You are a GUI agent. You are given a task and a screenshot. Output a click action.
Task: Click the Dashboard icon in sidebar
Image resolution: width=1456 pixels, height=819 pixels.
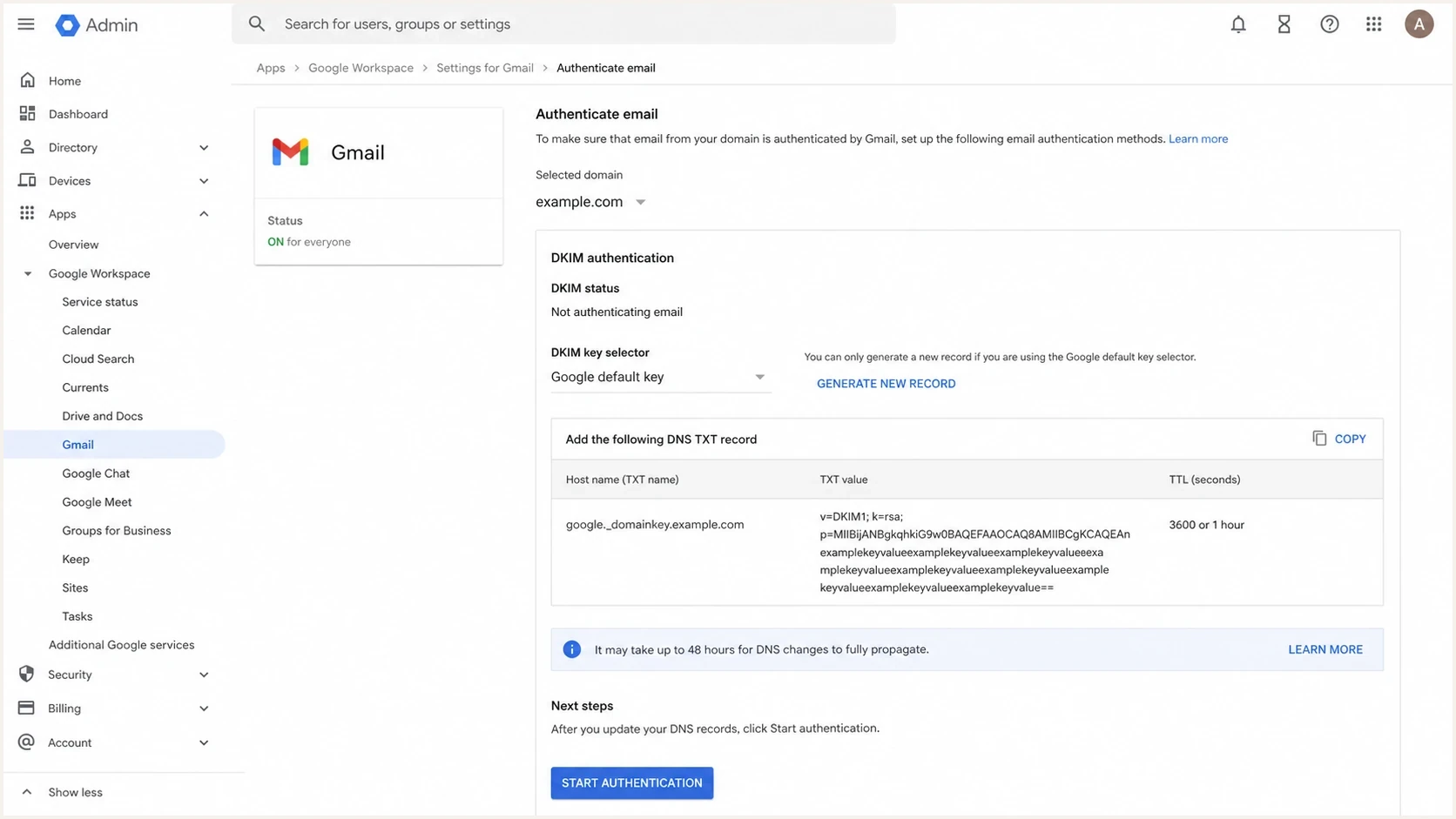click(28, 113)
